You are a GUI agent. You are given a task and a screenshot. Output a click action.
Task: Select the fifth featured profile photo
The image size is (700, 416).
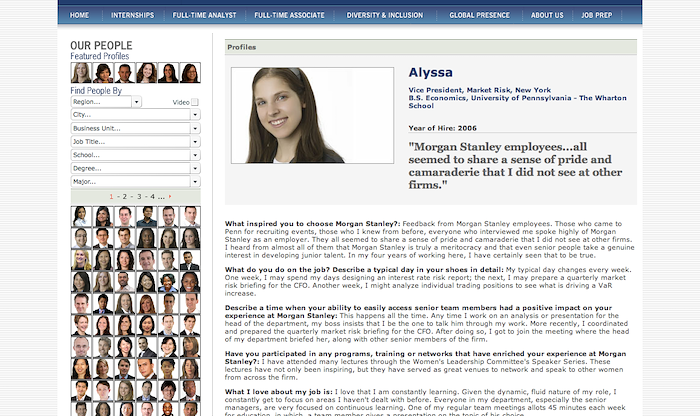(168, 73)
